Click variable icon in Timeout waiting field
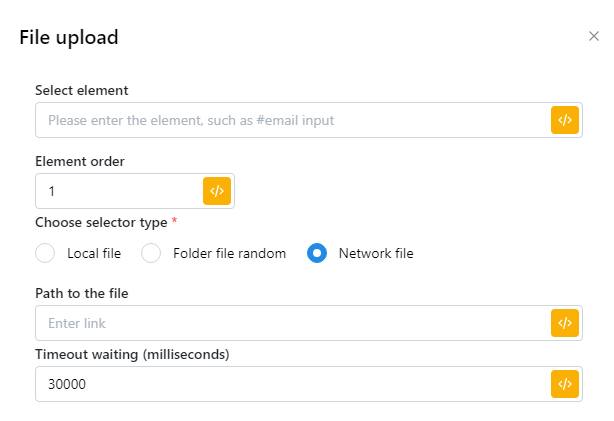 click(x=565, y=384)
